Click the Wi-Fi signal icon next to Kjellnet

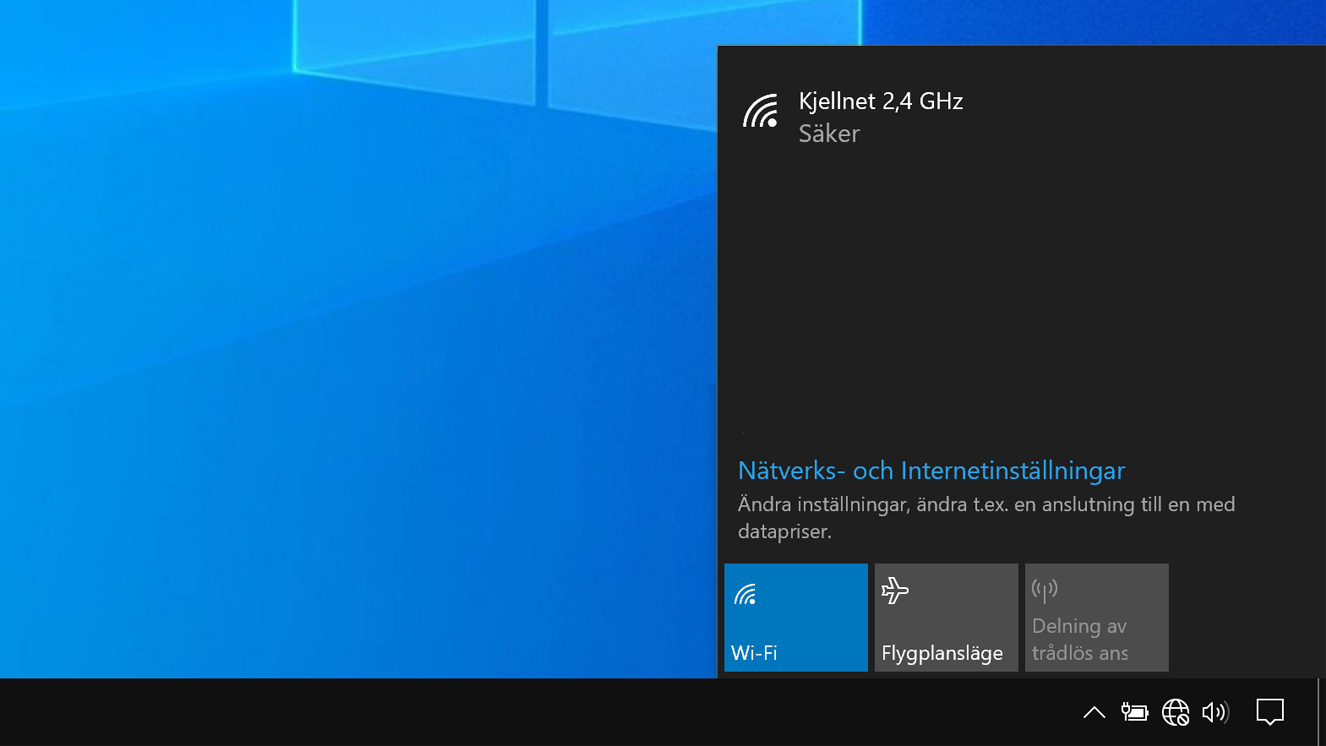pos(762,112)
